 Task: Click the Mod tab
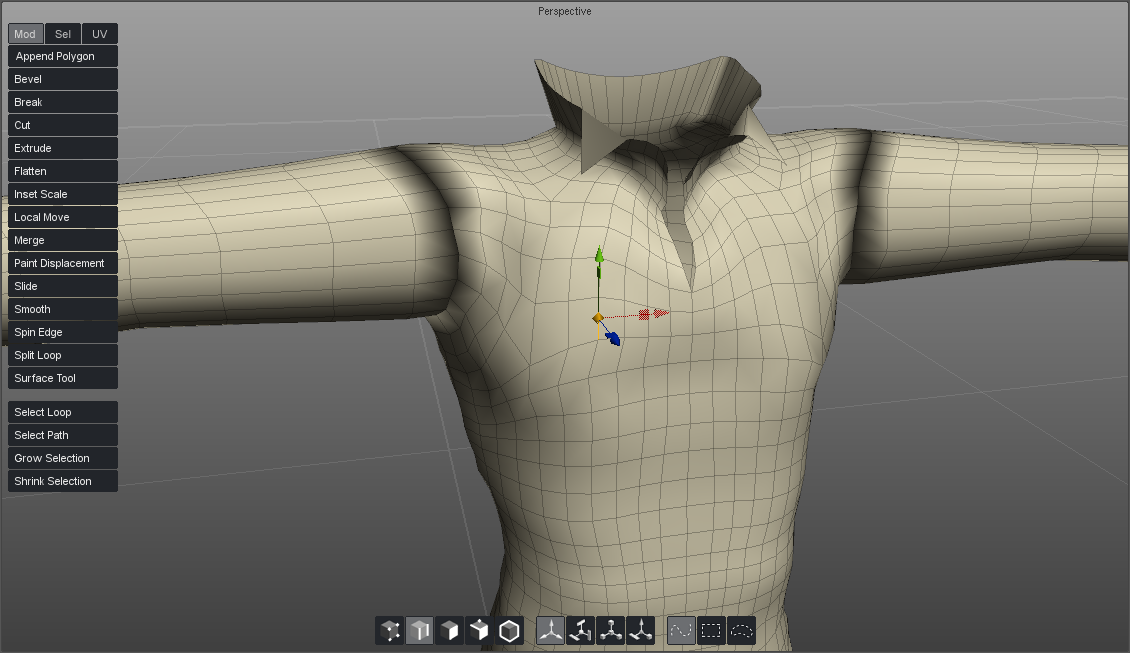click(x=25, y=34)
